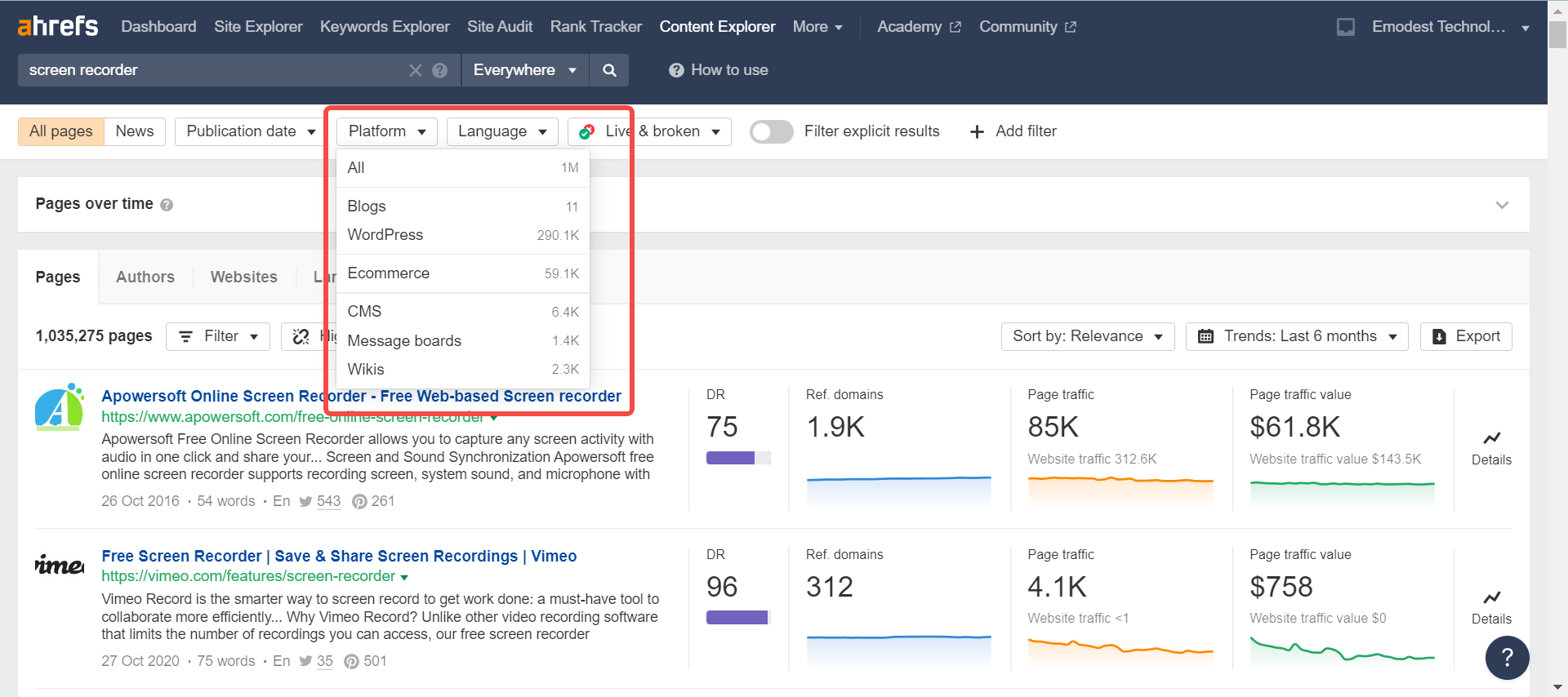Select Content Explorer in the navigation
Image resolution: width=1568 pixels, height=697 pixels.
[x=717, y=27]
